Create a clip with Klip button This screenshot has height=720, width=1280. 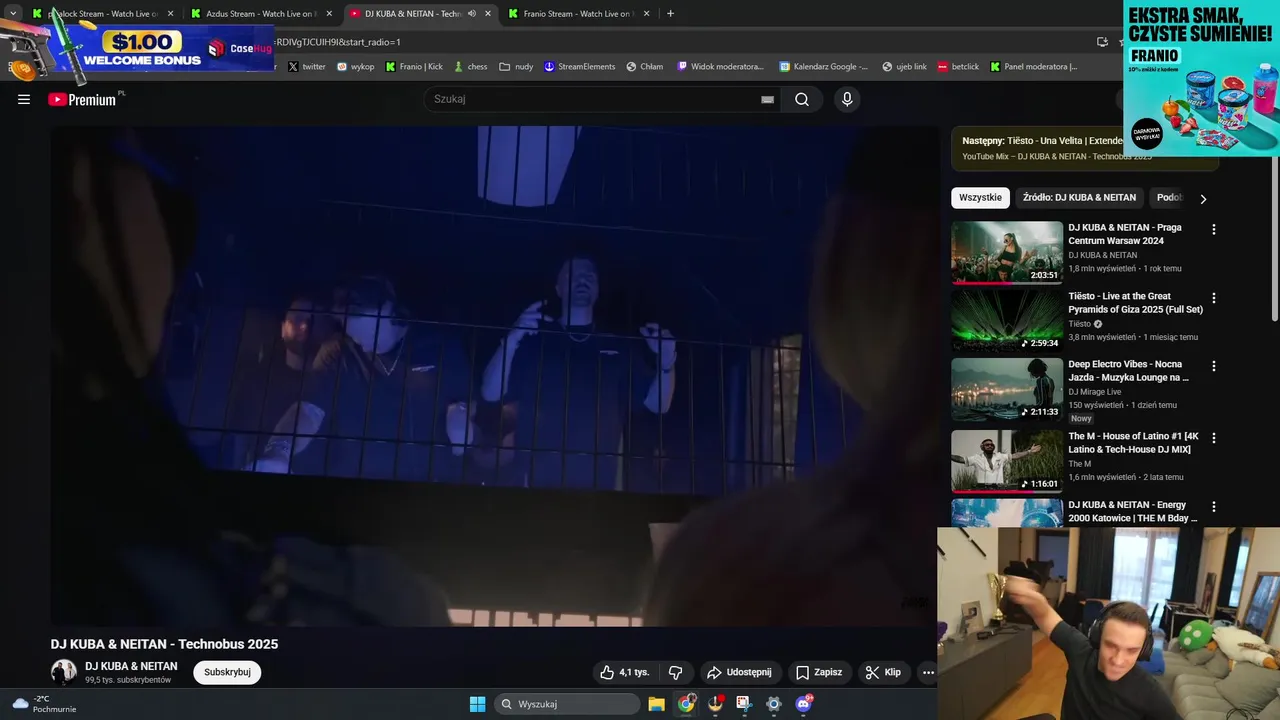(883, 672)
